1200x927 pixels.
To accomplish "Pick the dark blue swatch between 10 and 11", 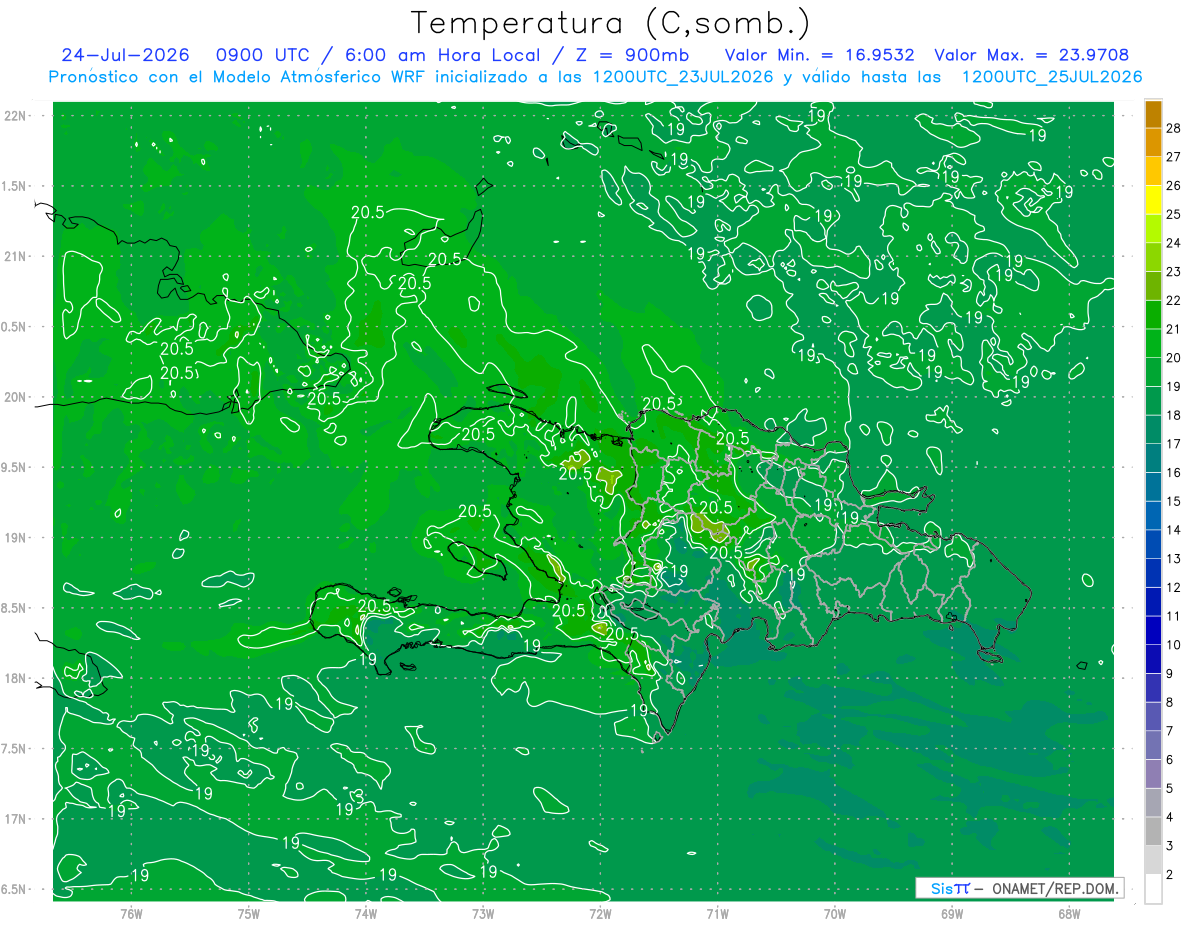I will [x=1153, y=631].
